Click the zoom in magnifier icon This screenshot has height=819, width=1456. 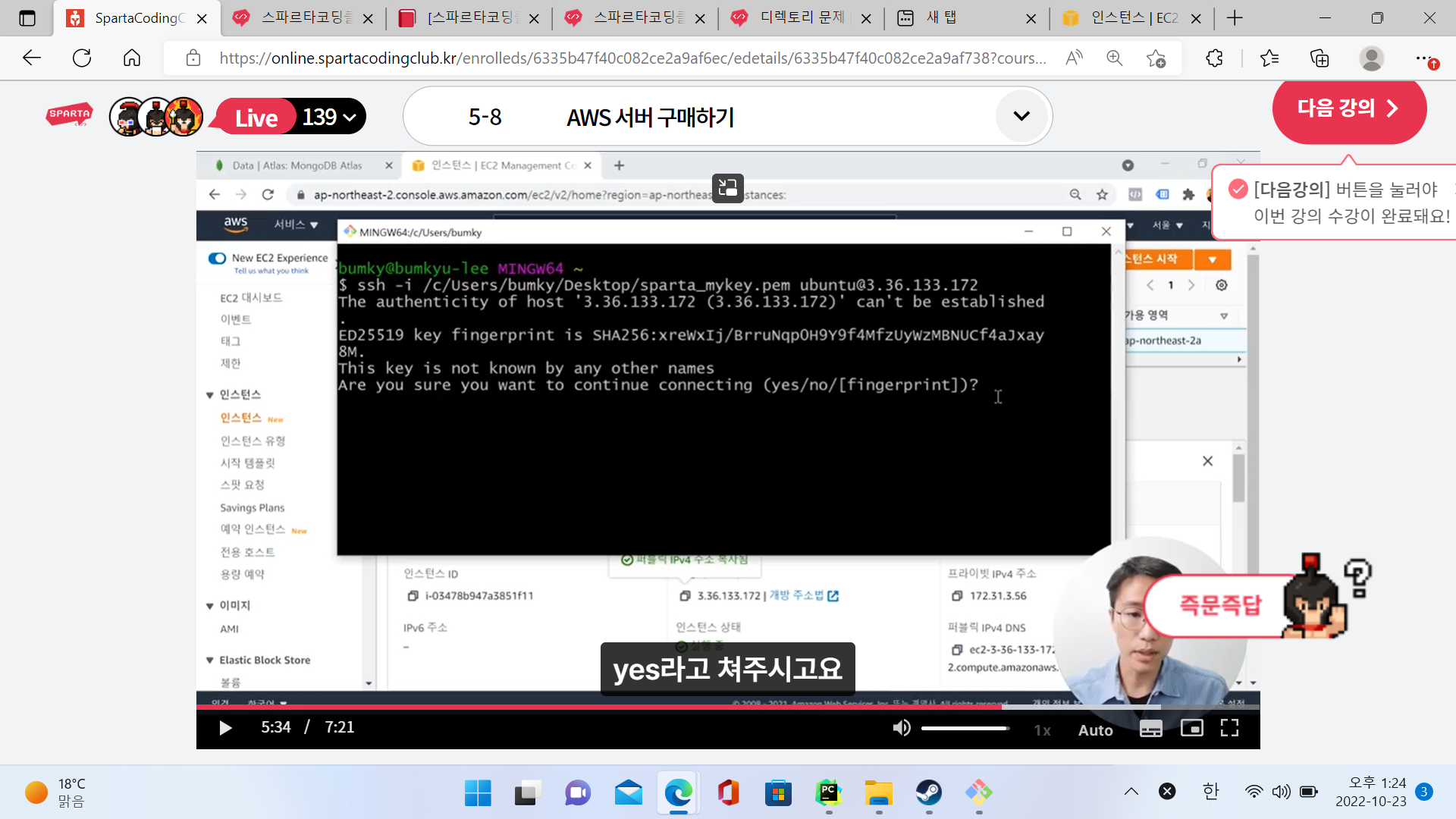coord(1114,58)
